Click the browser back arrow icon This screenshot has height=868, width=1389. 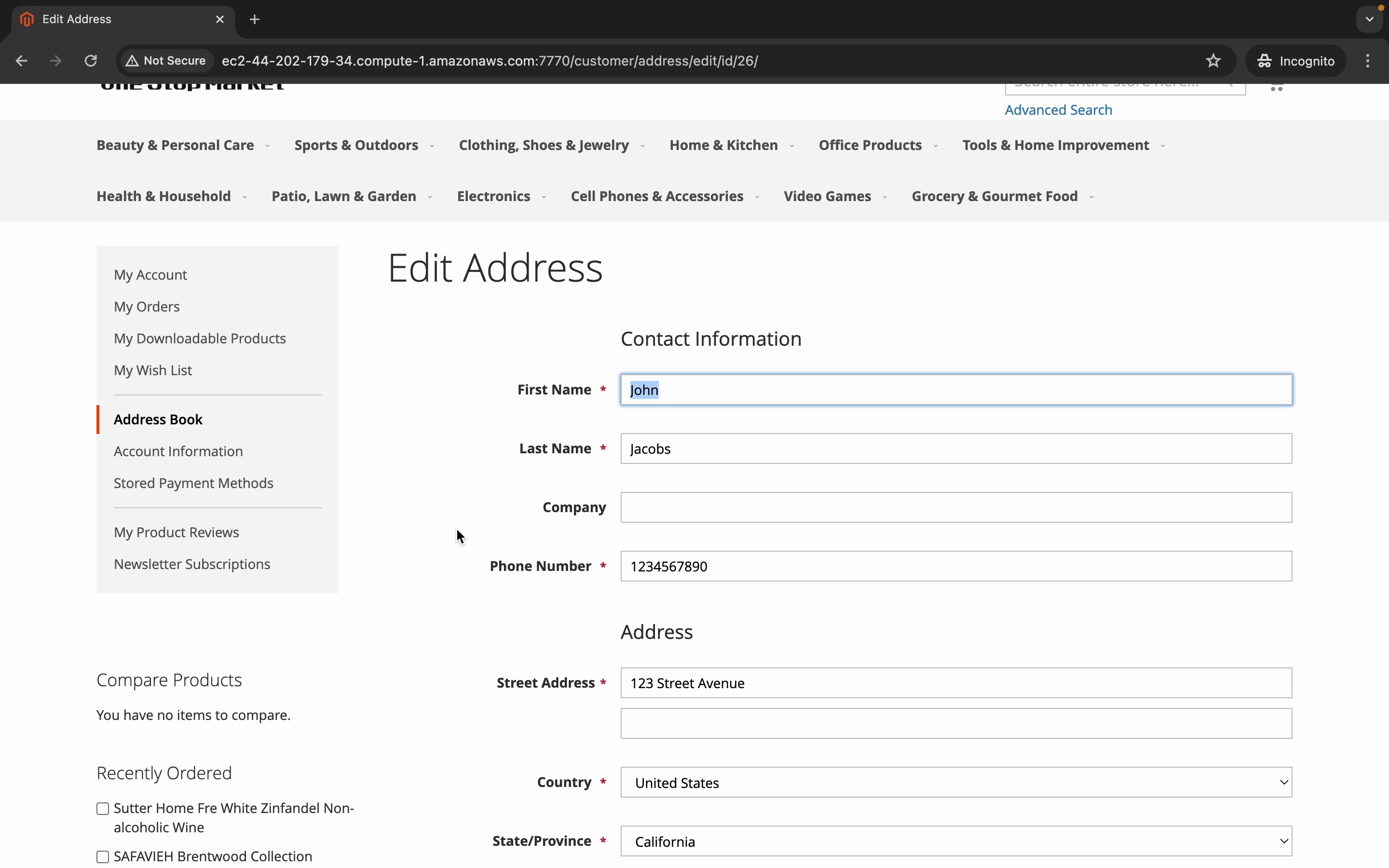tap(21, 61)
